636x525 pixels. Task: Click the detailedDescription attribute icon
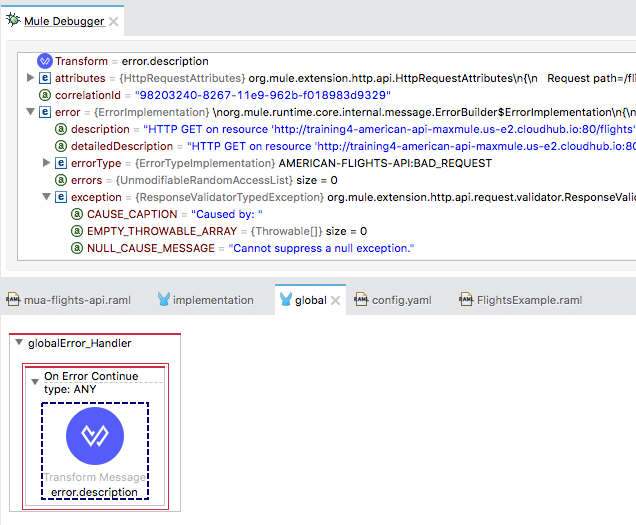tap(61, 146)
